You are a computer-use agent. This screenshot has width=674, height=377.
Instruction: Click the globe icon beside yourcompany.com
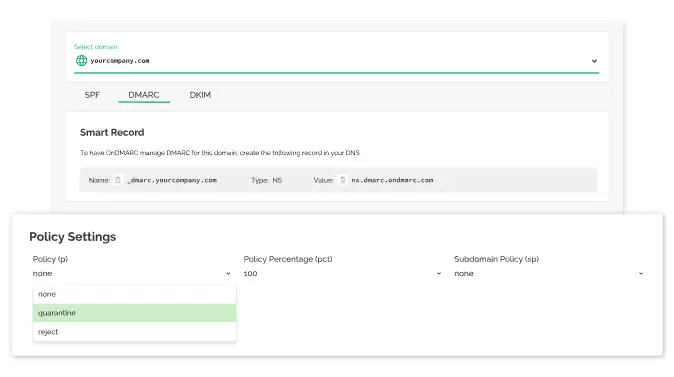(x=81, y=61)
